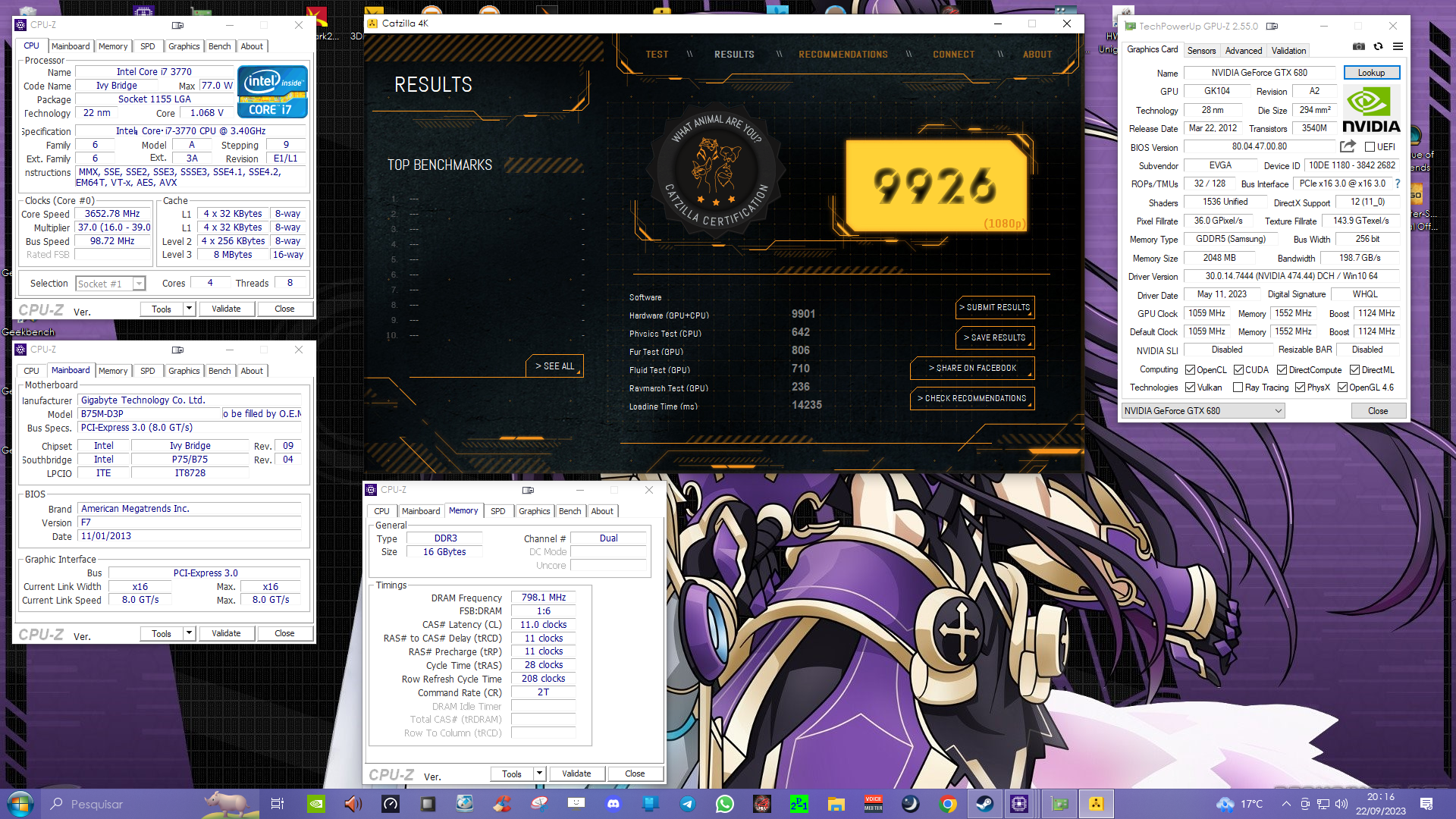
Task: Expand Tools dropdown arrow in CPU tab window
Action: [189, 309]
